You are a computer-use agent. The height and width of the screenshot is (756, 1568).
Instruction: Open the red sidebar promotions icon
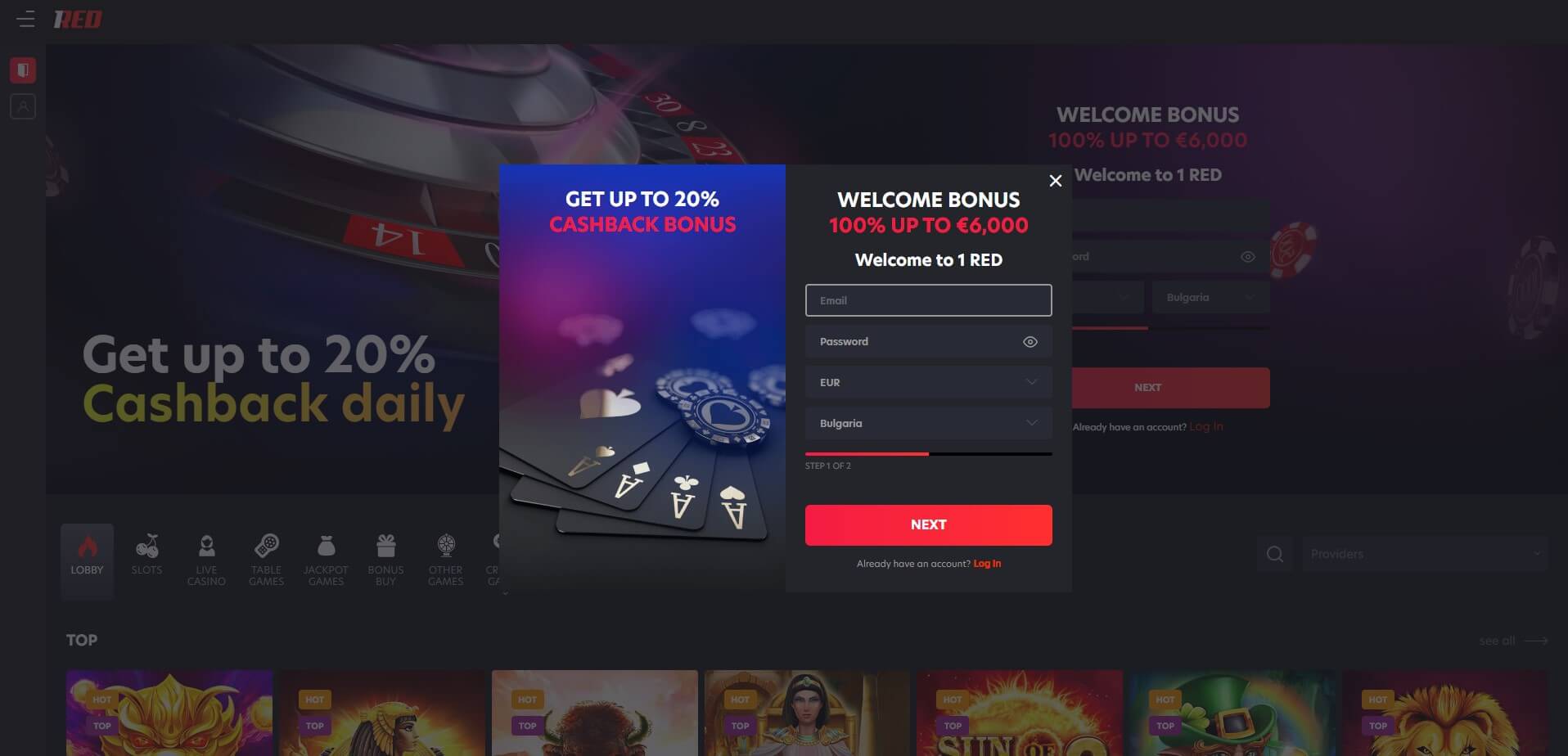tap(23, 70)
